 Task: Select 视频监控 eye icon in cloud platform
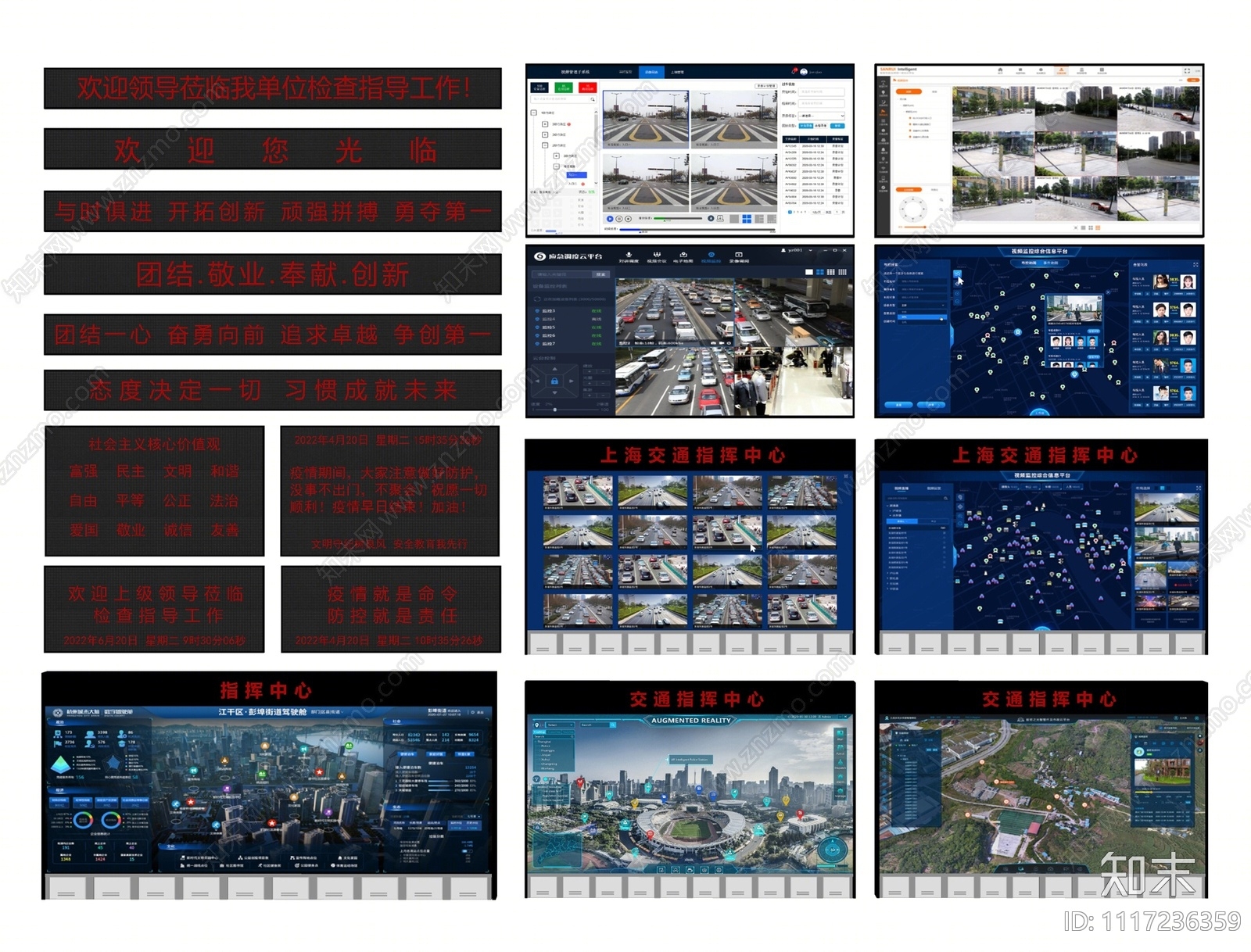712,256
